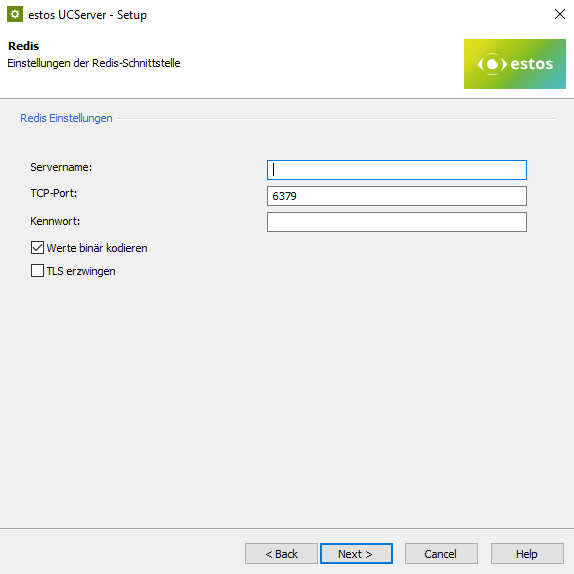Click the estos logo banner
This screenshot has height=574, width=574.
coord(515,64)
